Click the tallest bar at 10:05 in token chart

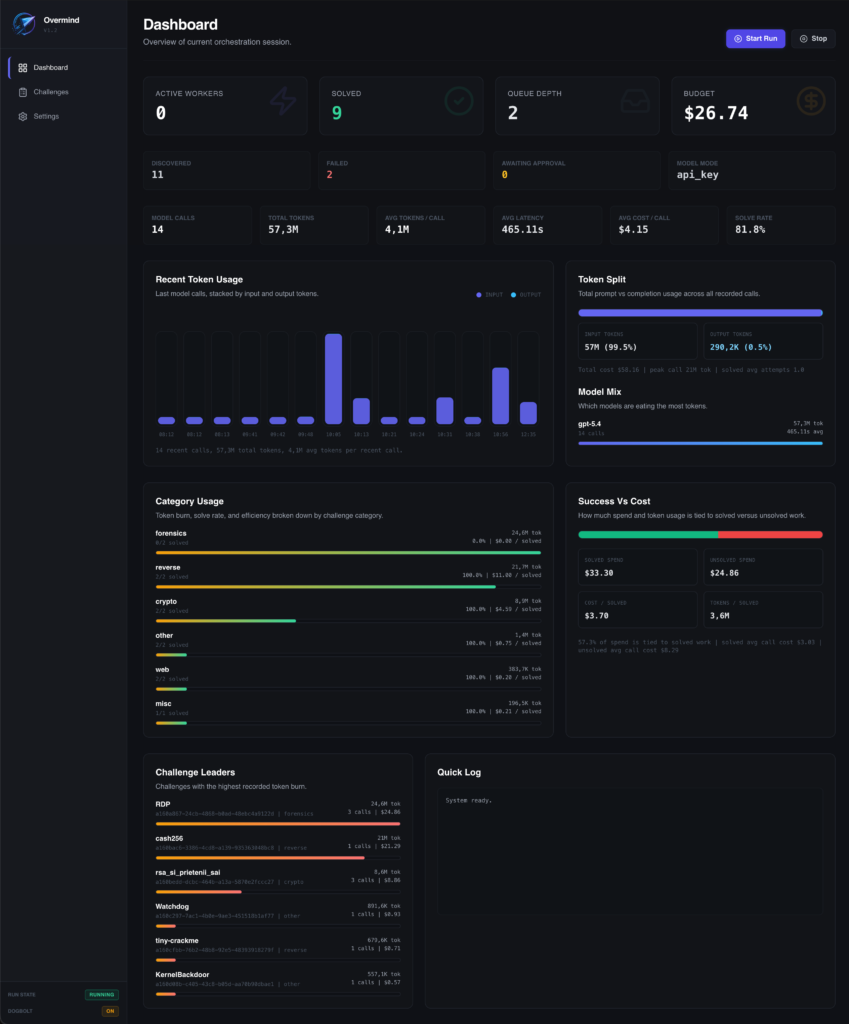[x=333, y=379]
